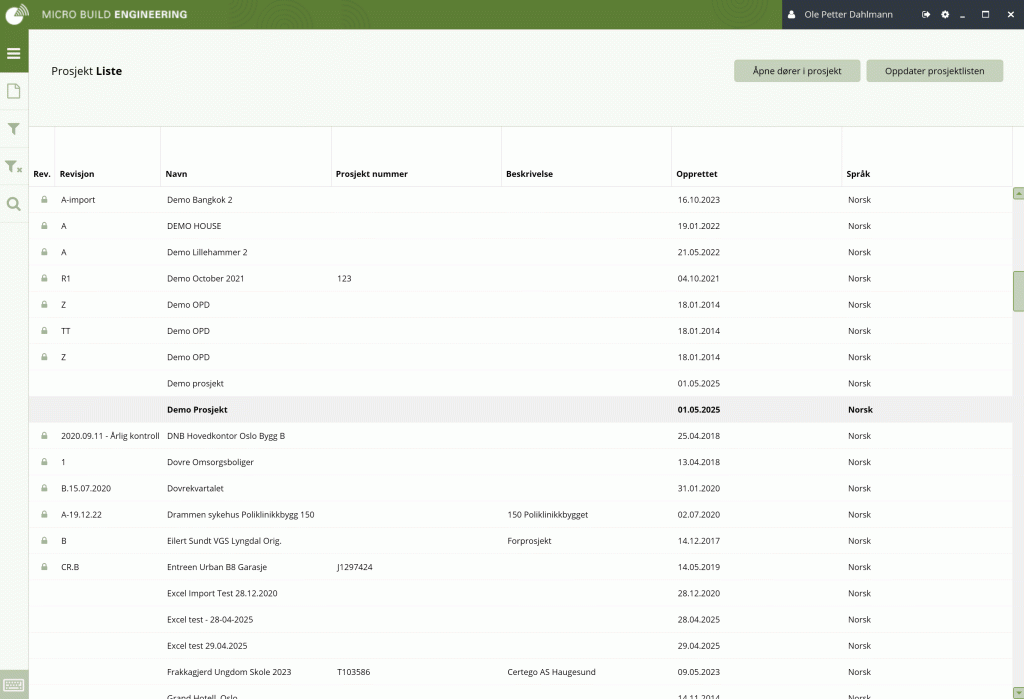1024x699 pixels.
Task: Click revision A-19.12.22 cell
Action: 81,515
